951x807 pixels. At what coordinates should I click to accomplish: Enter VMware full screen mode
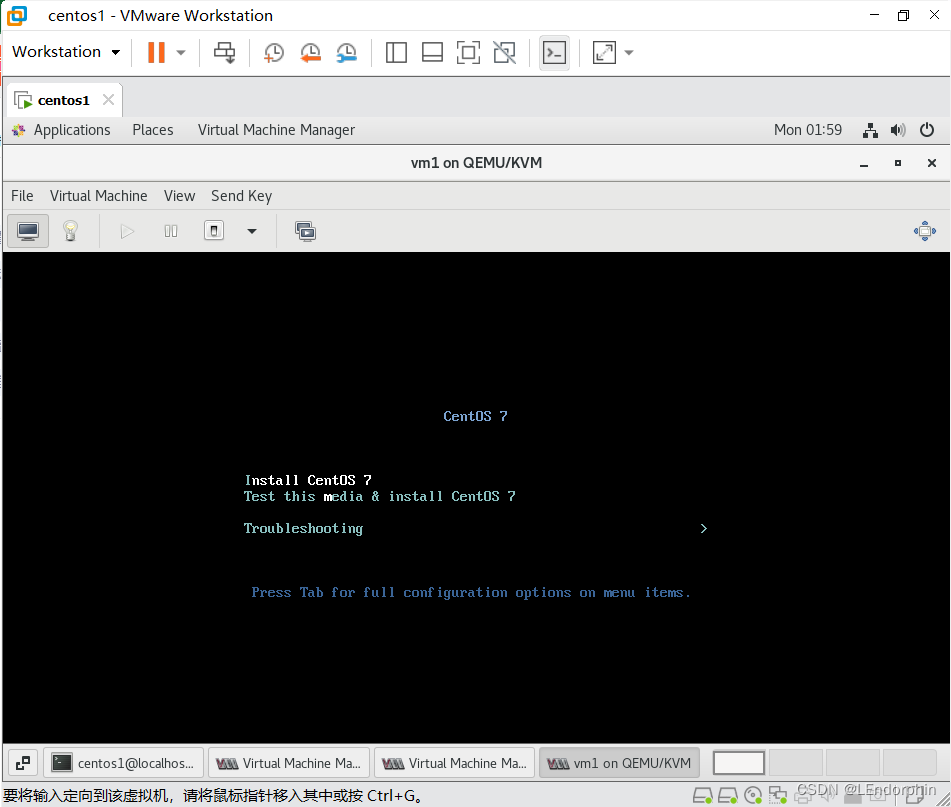pyautogui.click(x=468, y=53)
